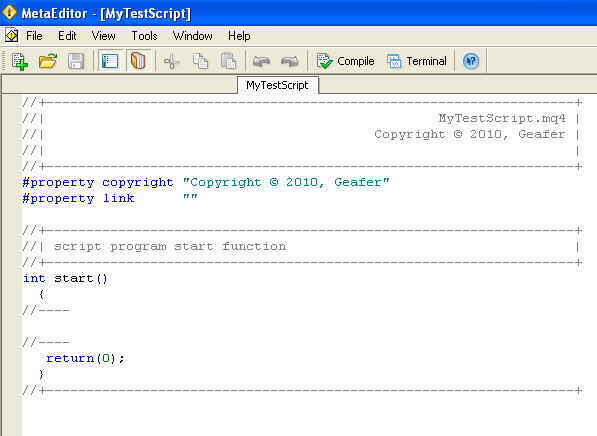This screenshot has height=436, width=597.
Task: Expand the View menu
Action: pyautogui.click(x=104, y=36)
